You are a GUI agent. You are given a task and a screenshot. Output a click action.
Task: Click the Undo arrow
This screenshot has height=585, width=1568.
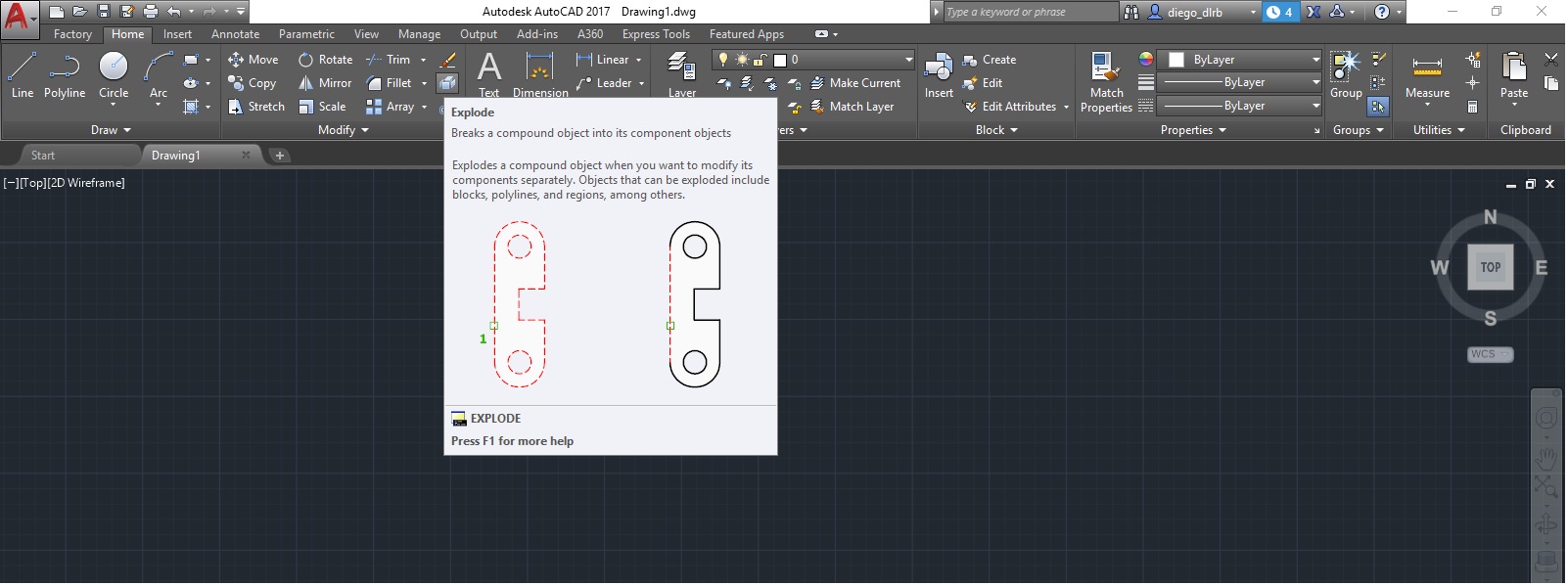pyautogui.click(x=173, y=12)
